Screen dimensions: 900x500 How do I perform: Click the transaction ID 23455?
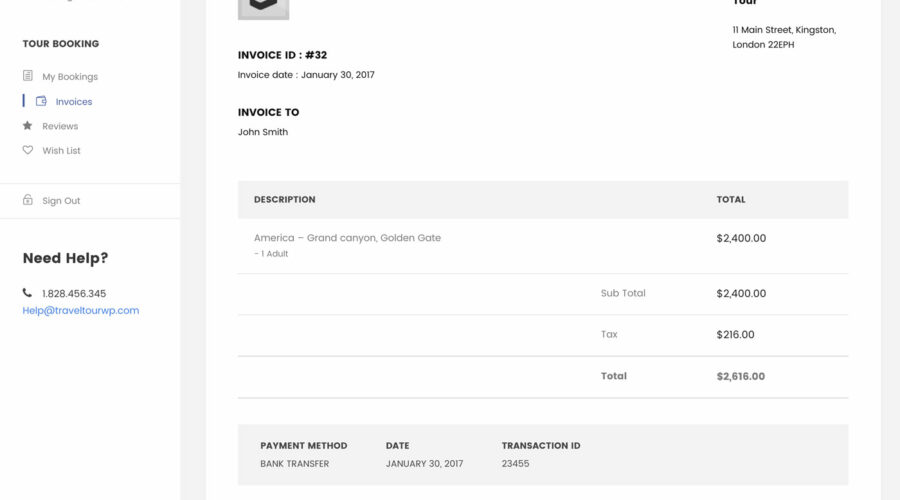(x=515, y=463)
